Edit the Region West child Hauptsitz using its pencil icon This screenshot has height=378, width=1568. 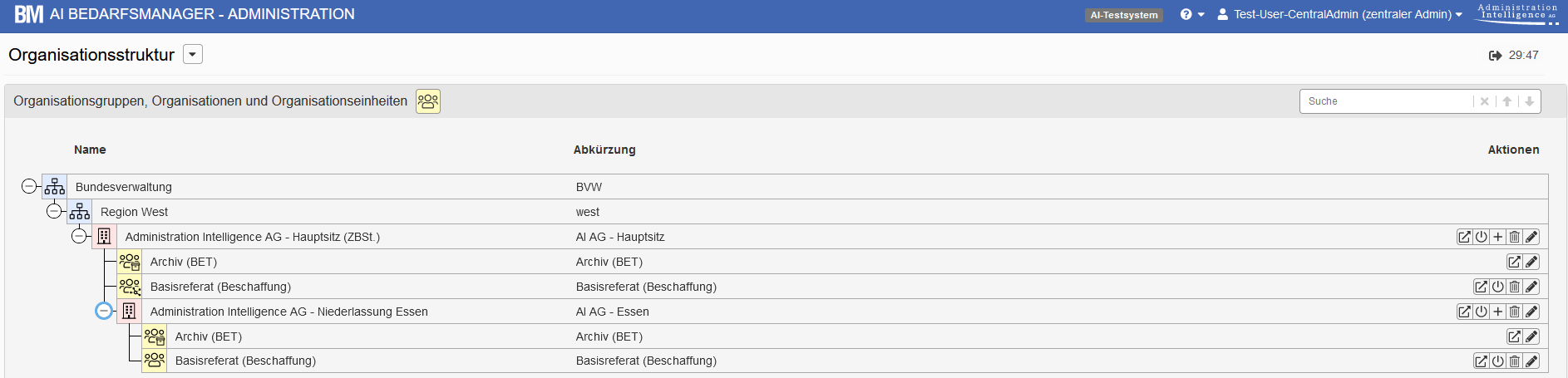[1531, 237]
